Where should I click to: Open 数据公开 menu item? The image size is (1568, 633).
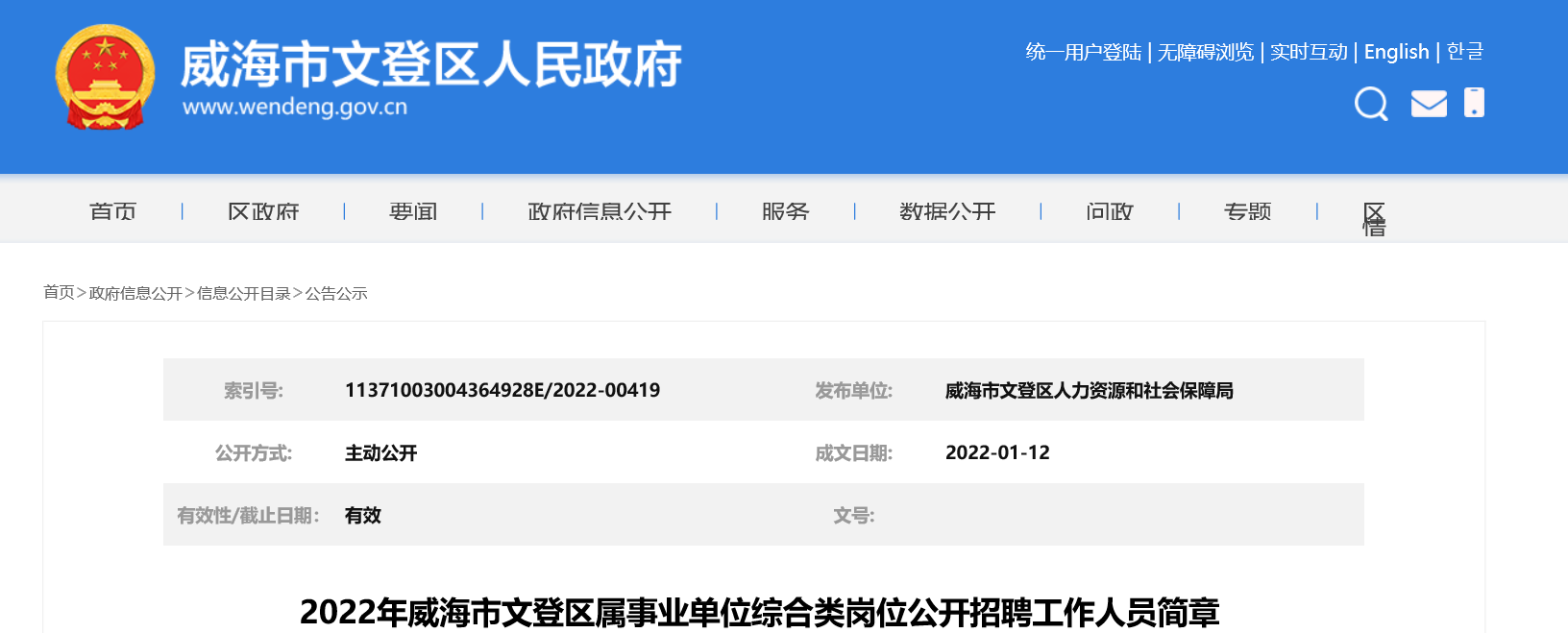tap(947, 211)
